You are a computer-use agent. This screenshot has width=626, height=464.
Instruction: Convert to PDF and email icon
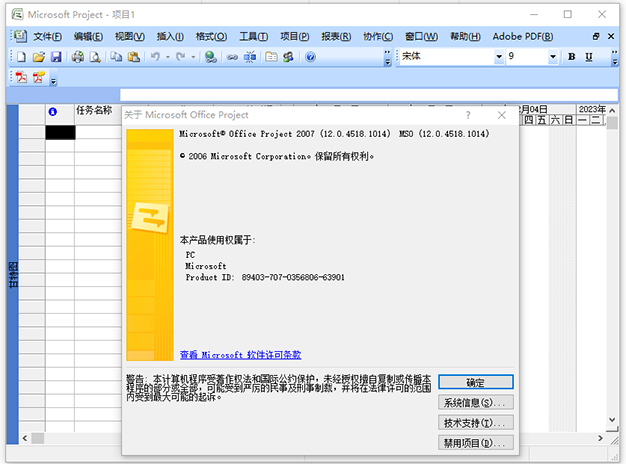click(x=39, y=77)
